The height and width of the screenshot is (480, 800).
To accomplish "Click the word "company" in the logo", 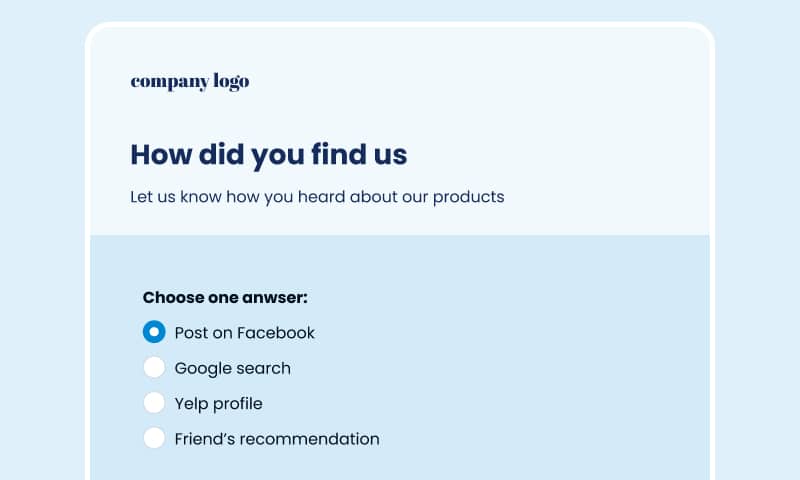I will [170, 83].
